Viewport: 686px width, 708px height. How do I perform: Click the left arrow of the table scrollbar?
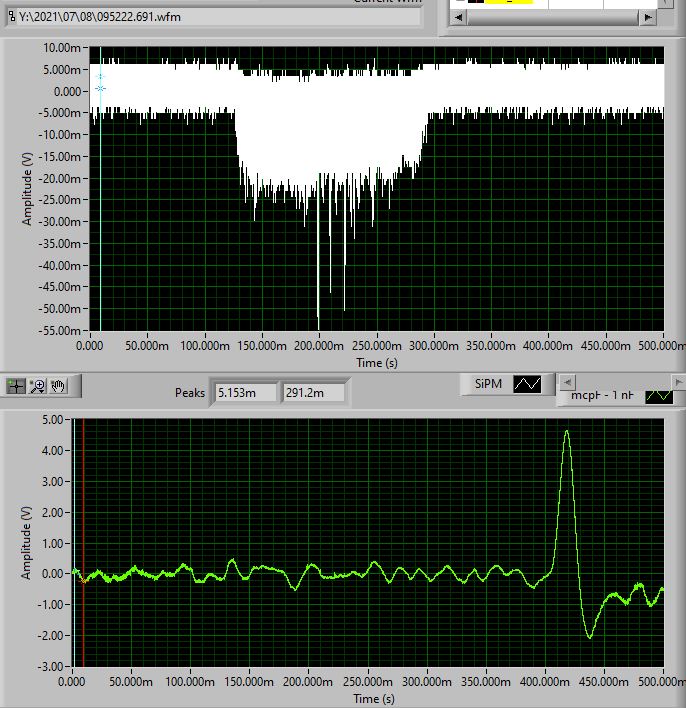click(x=459, y=17)
